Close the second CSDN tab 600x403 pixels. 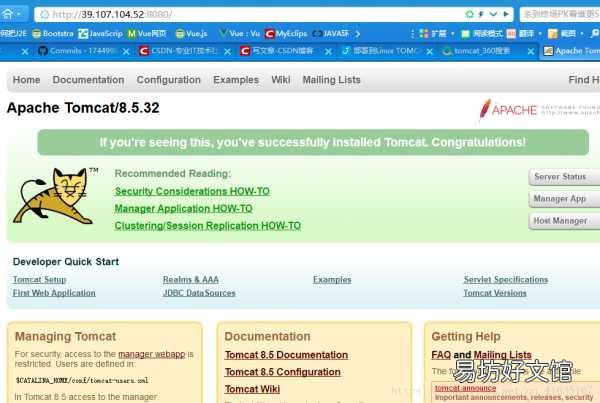click(x=328, y=51)
